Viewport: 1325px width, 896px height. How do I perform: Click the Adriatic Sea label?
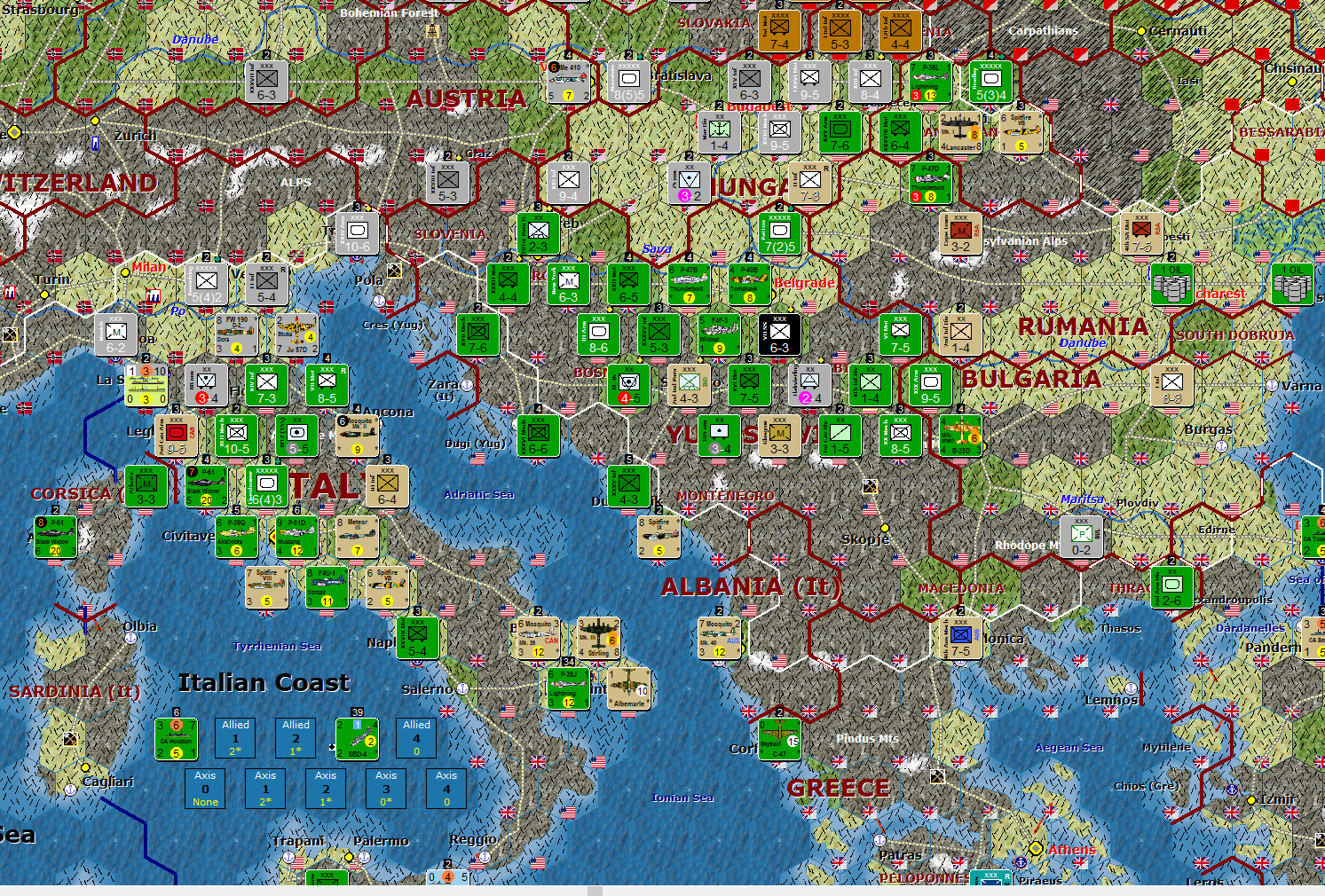tap(479, 494)
